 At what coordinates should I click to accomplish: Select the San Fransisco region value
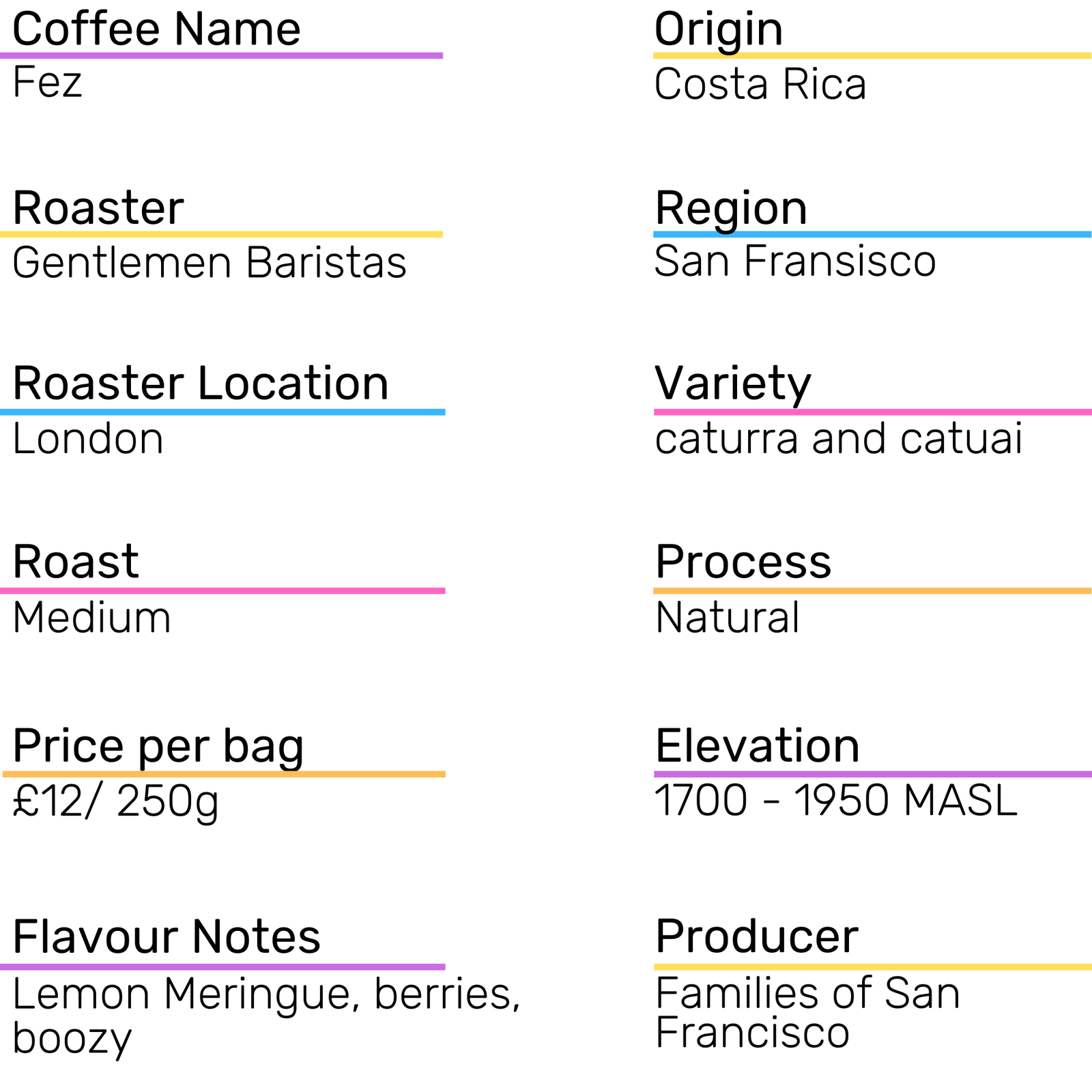(x=795, y=261)
